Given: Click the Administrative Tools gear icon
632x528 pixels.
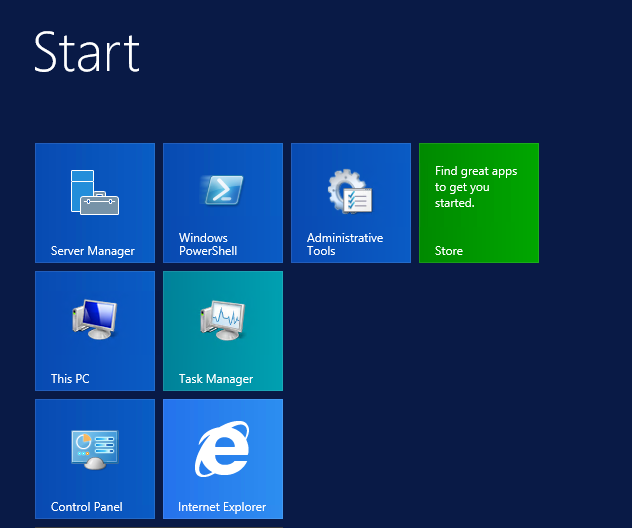Looking at the screenshot, I should coord(350,191).
